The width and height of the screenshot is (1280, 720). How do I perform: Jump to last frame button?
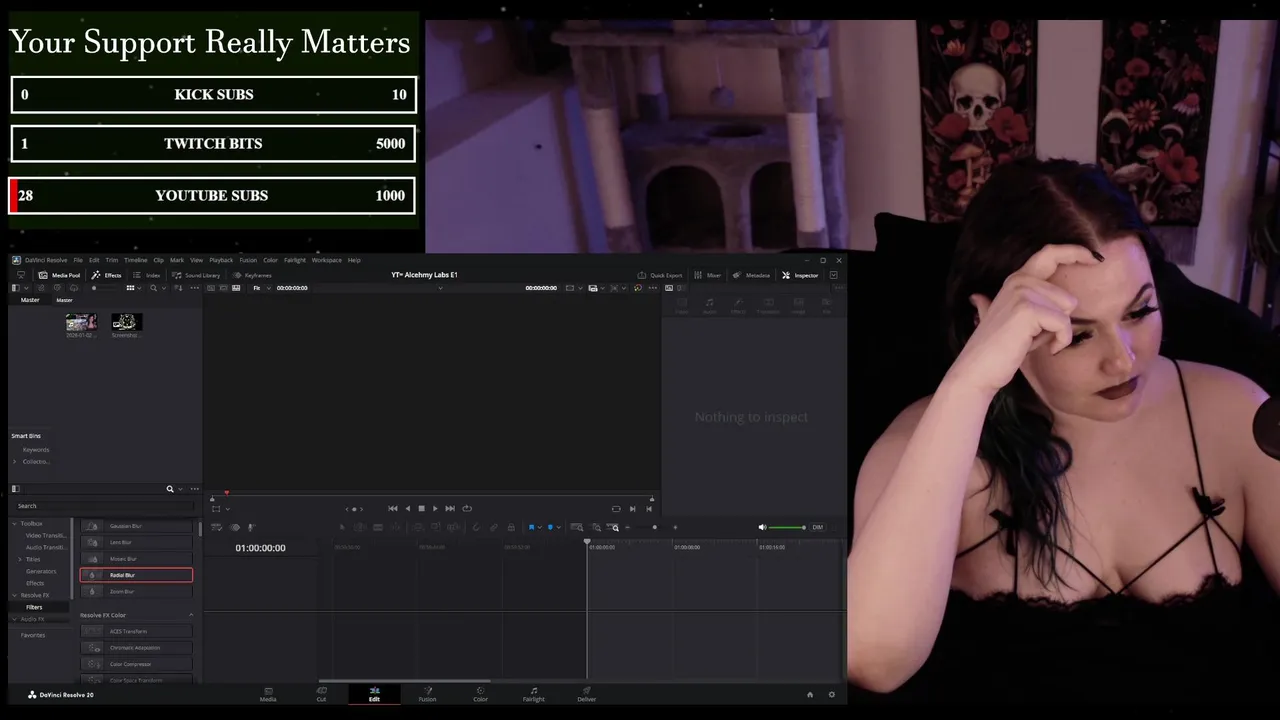[x=450, y=508]
